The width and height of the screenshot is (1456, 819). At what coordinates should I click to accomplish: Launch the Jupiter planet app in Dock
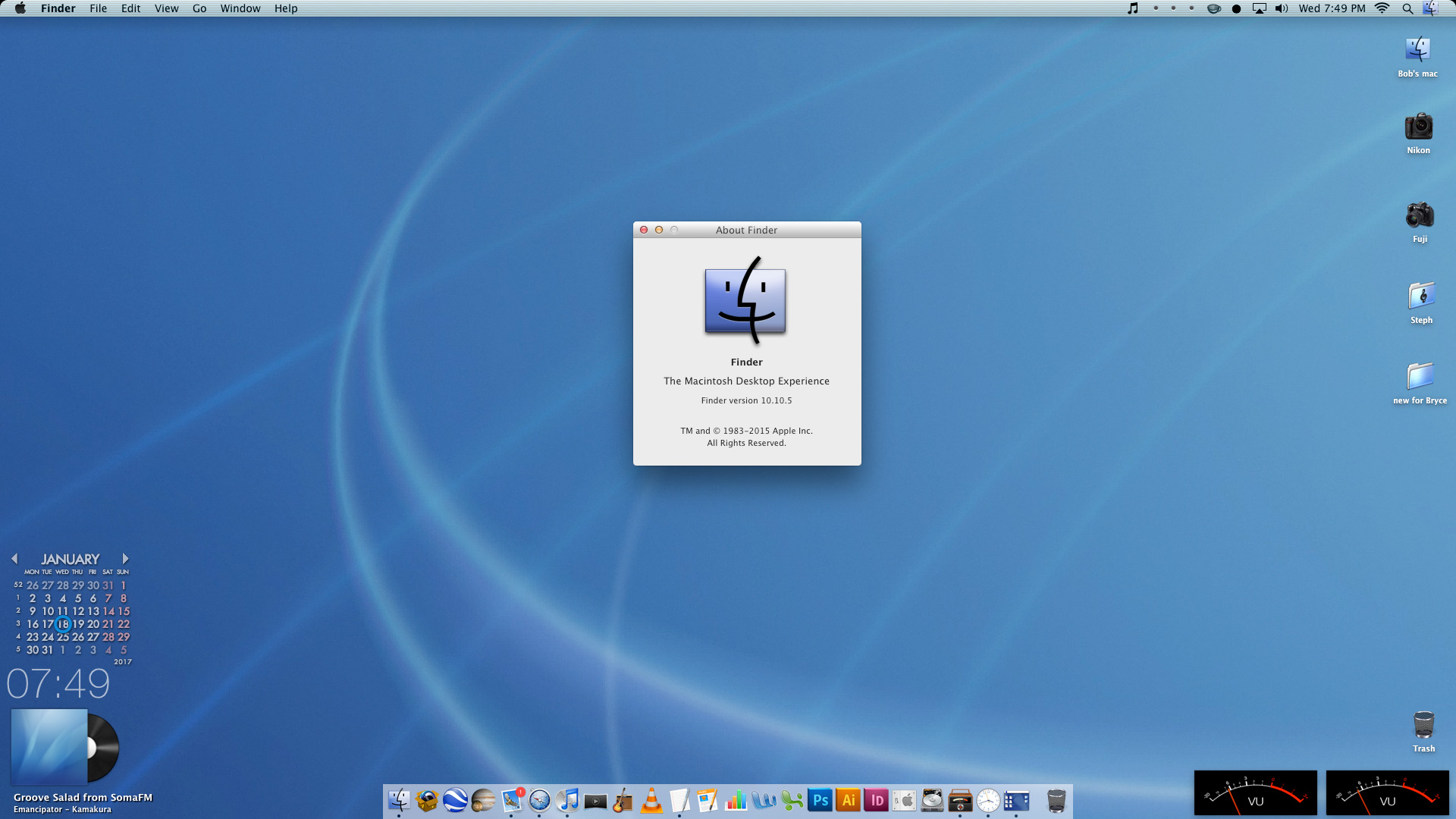point(483,801)
